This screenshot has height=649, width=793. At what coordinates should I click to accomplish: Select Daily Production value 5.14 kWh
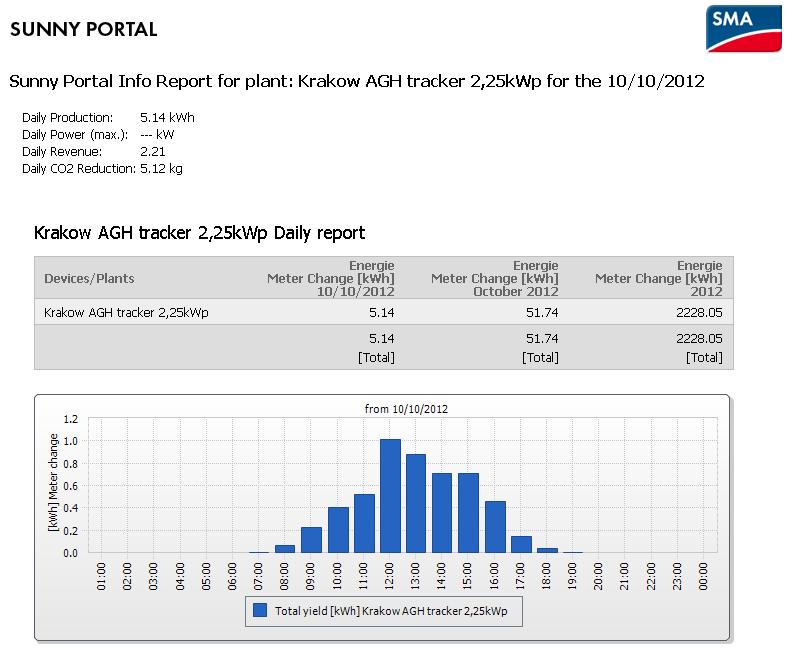(x=167, y=117)
